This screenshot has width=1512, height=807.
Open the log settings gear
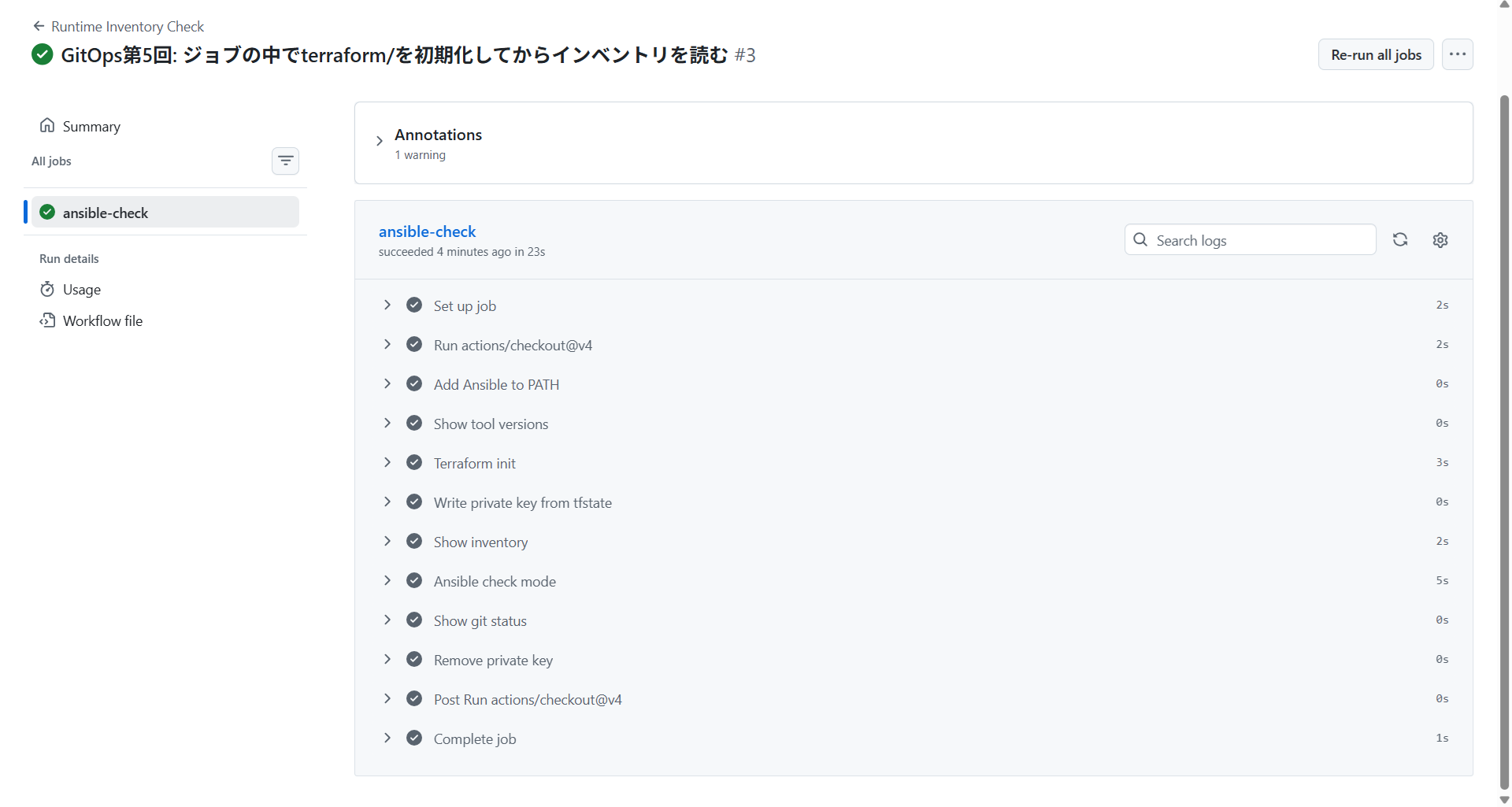point(1440,240)
